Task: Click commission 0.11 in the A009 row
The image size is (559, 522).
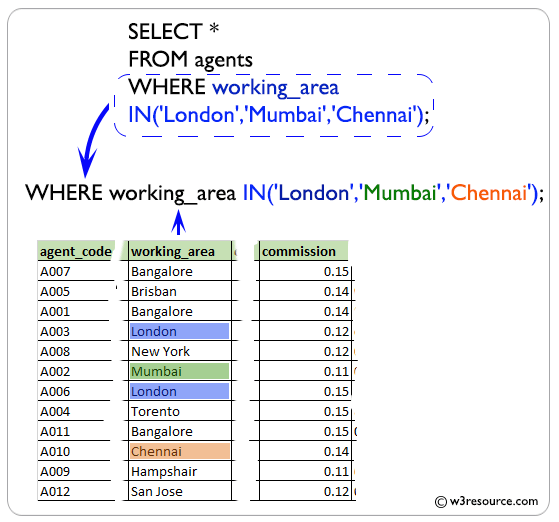Action: point(305,471)
